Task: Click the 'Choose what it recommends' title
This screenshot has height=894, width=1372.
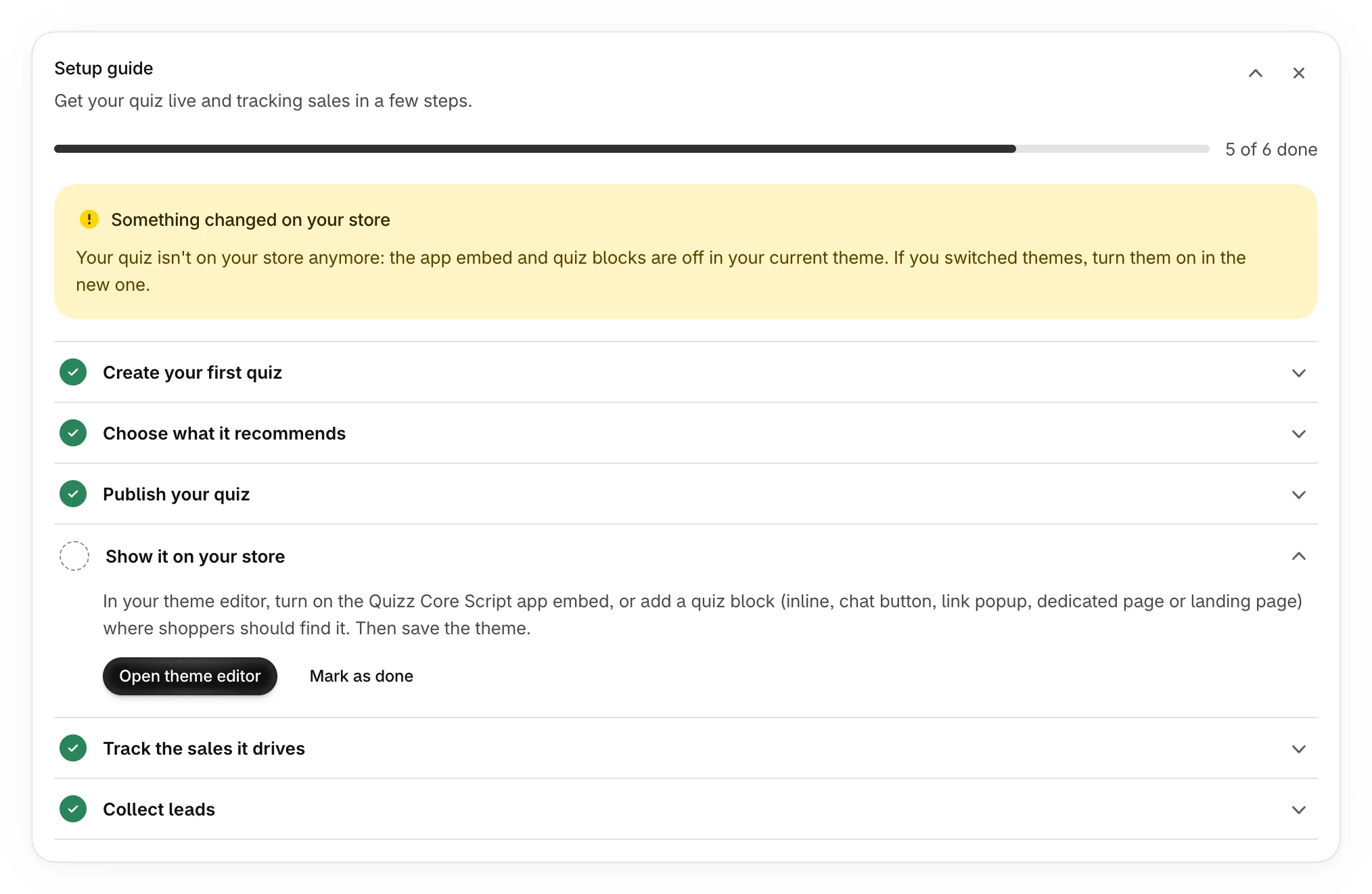Action: (x=224, y=433)
